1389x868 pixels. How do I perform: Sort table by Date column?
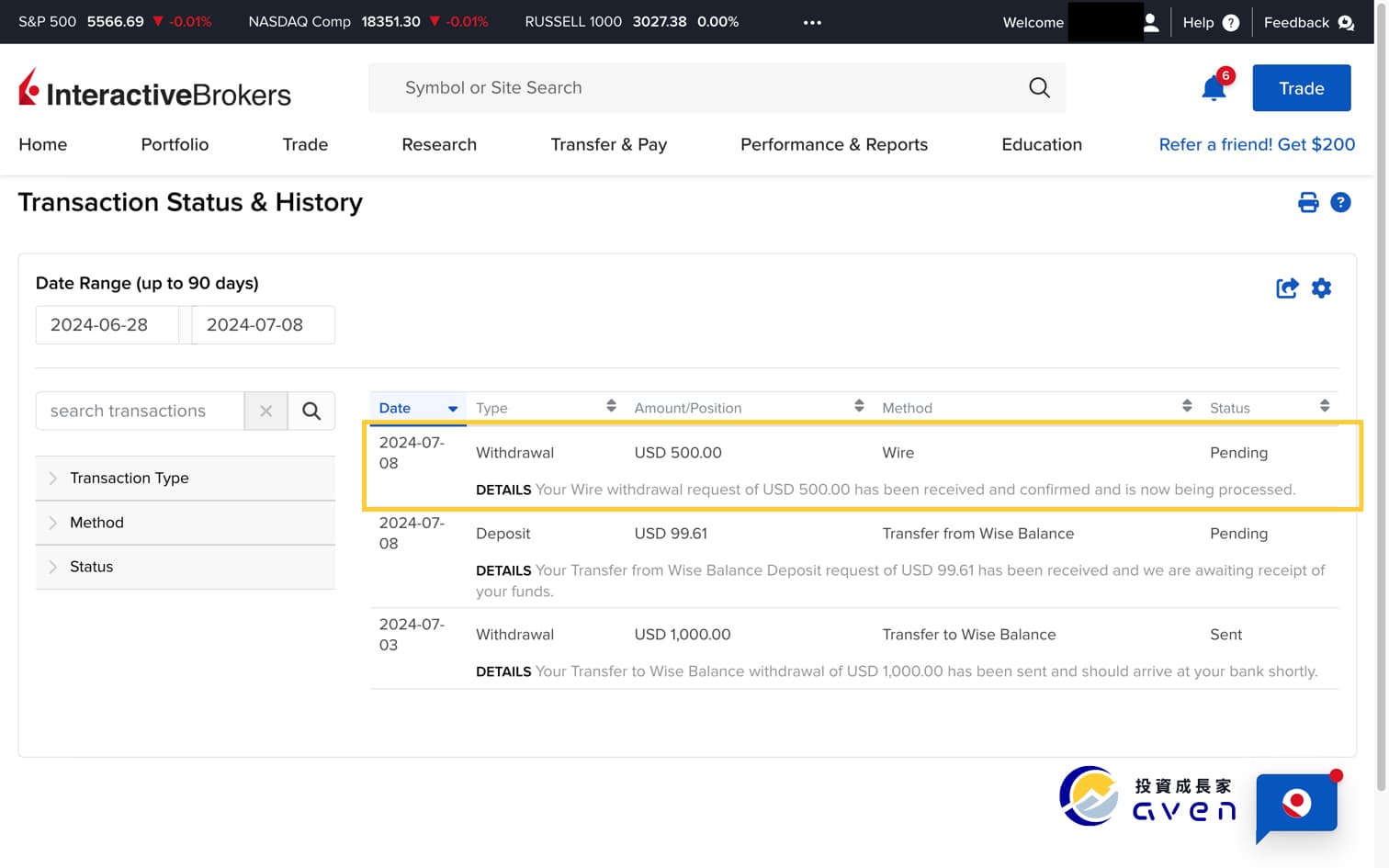pos(418,408)
